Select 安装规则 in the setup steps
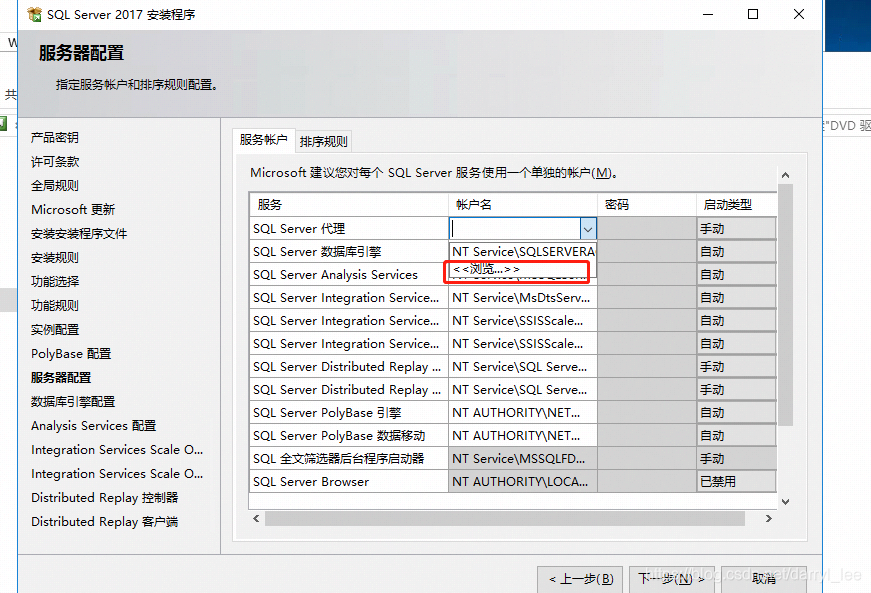 (55, 258)
